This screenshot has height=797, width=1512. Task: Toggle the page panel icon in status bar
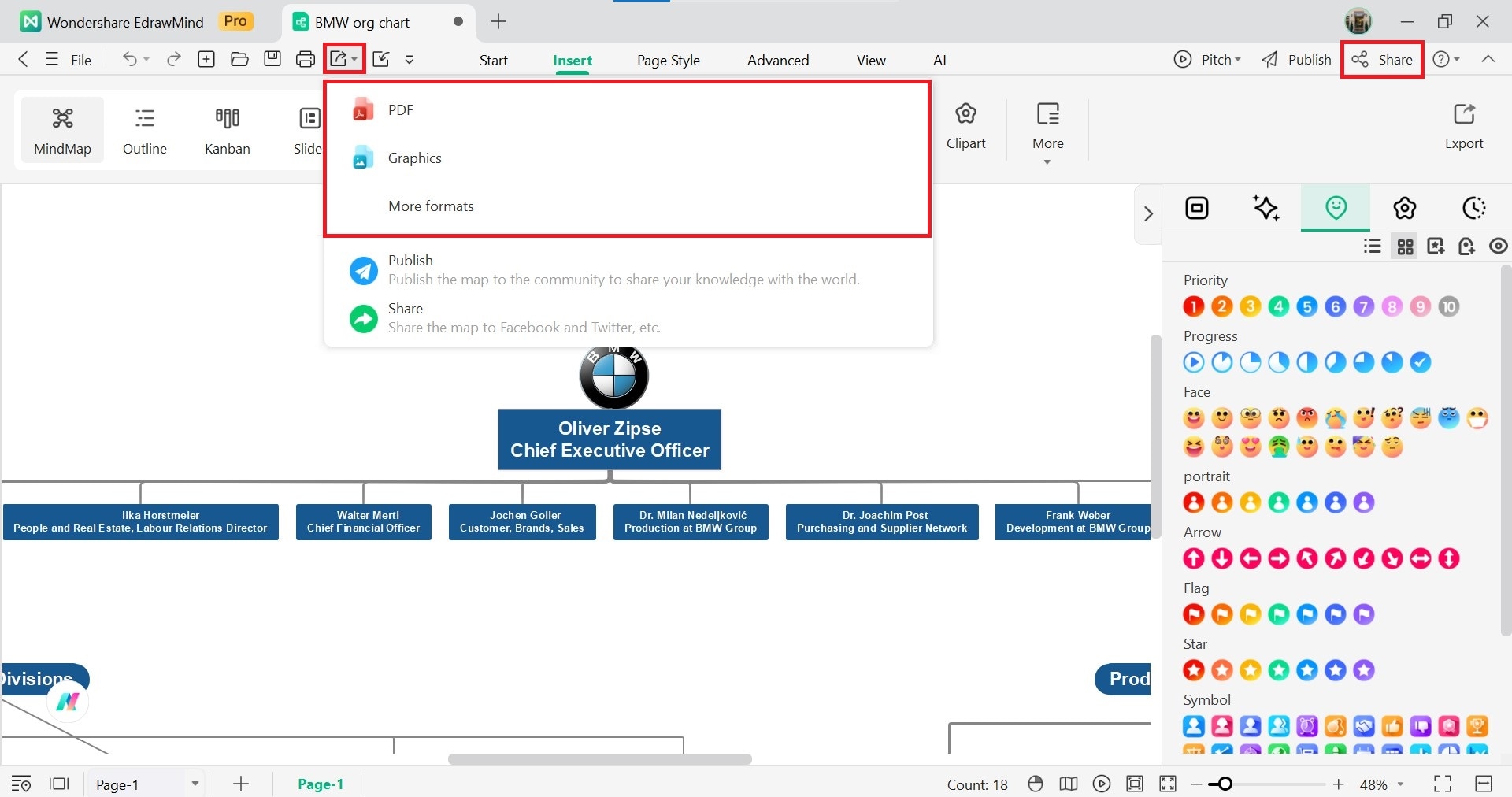click(x=59, y=784)
